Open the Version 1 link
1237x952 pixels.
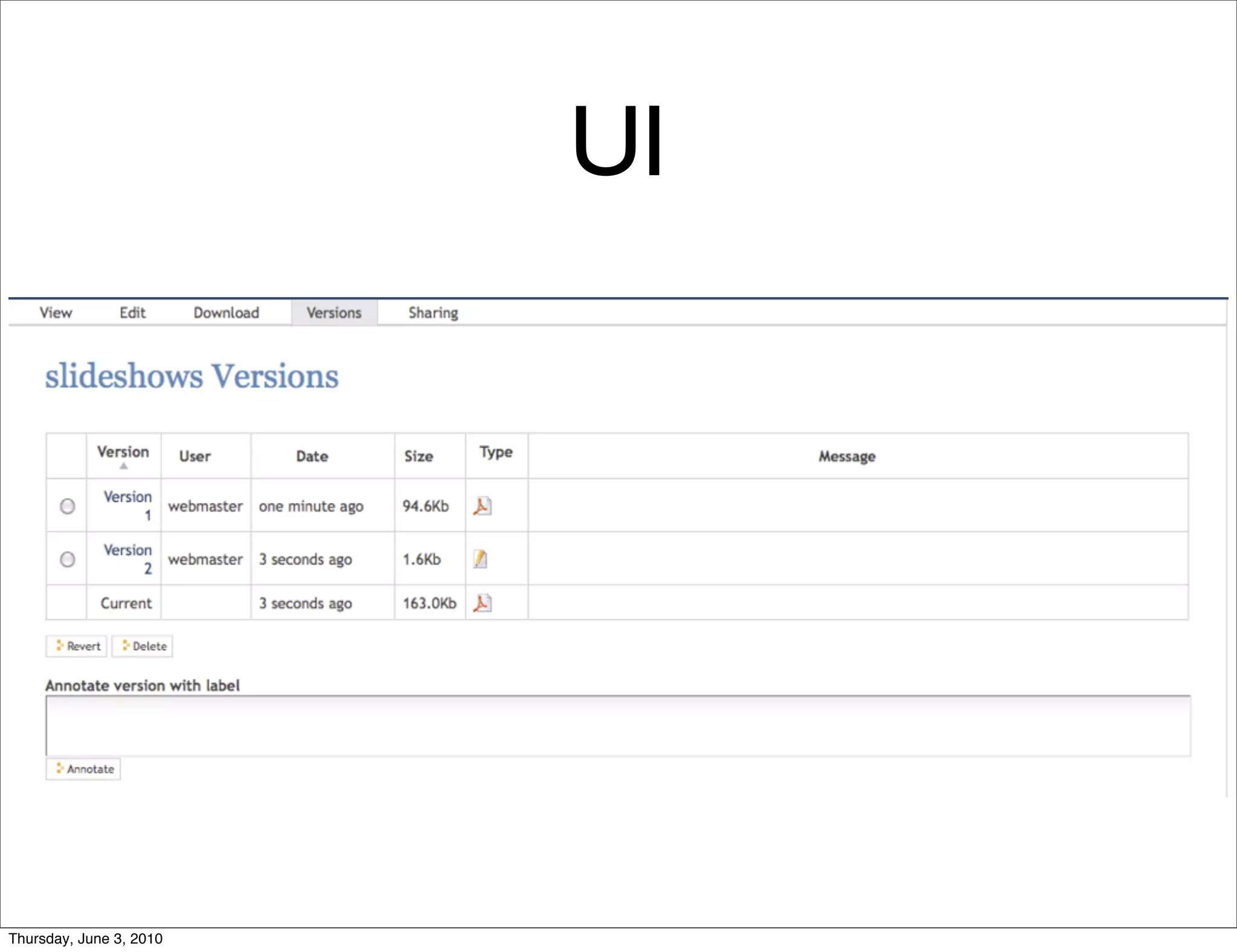(127, 497)
